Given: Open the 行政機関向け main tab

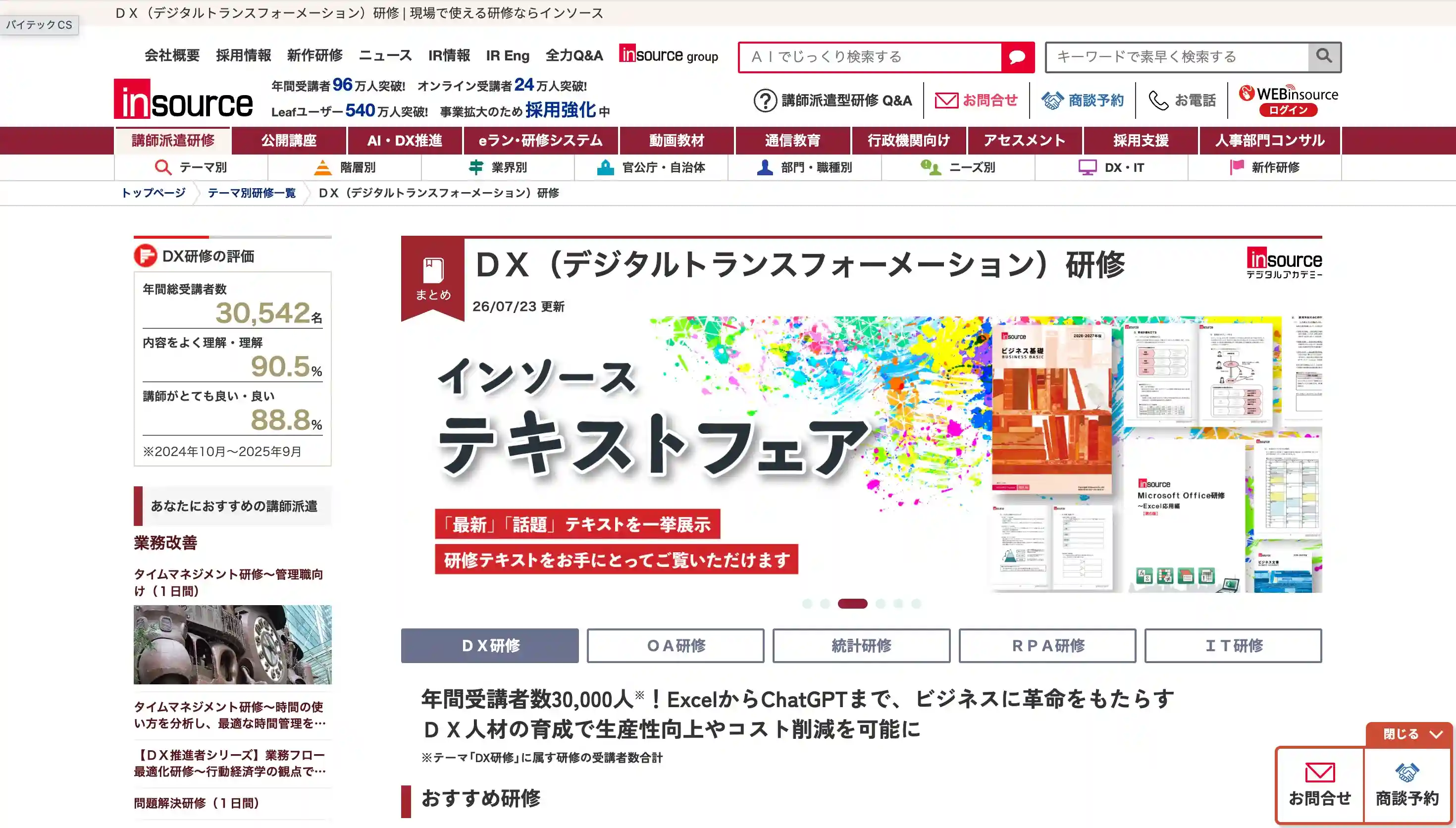Looking at the screenshot, I should coord(908,141).
